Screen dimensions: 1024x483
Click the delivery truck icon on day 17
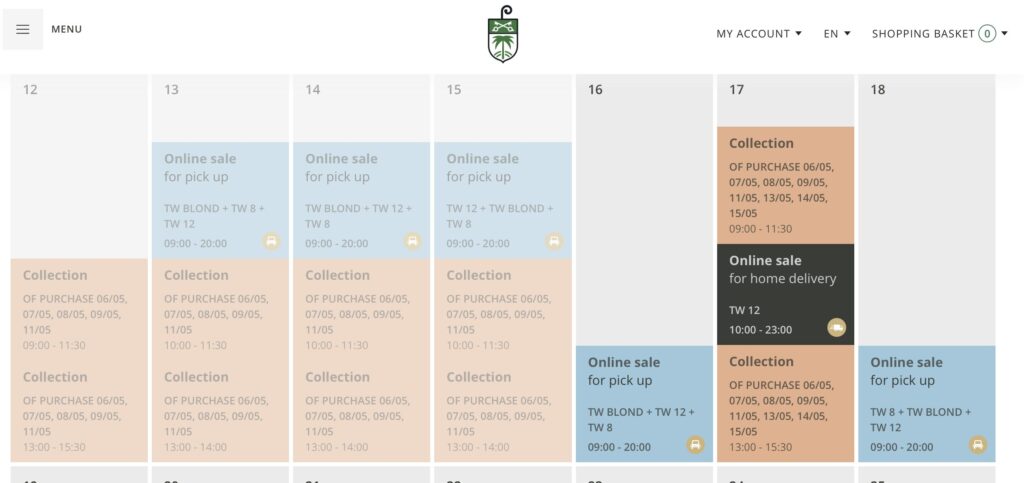click(x=837, y=327)
